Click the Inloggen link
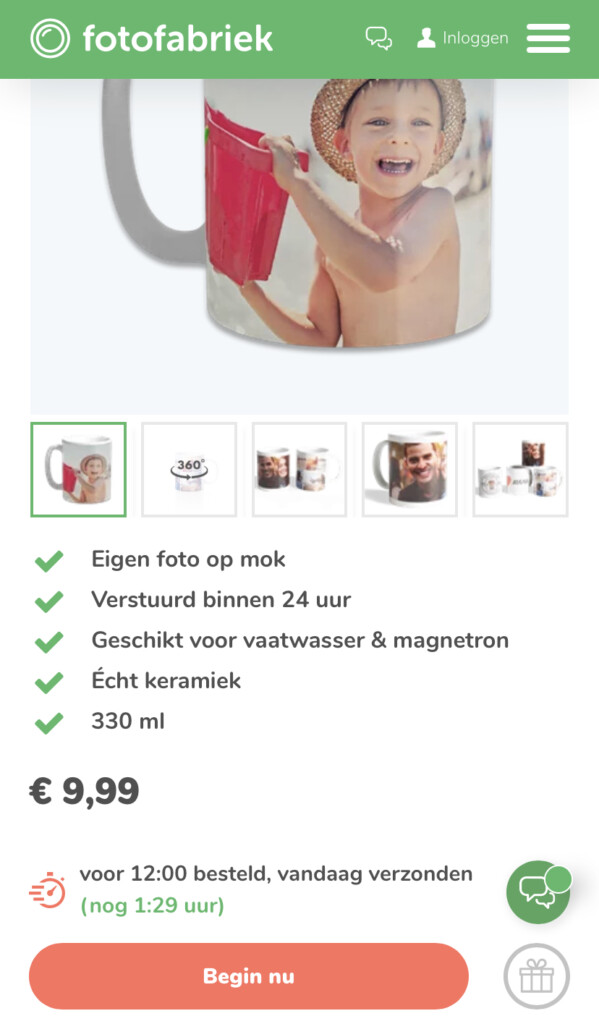 (x=476, y=38)
